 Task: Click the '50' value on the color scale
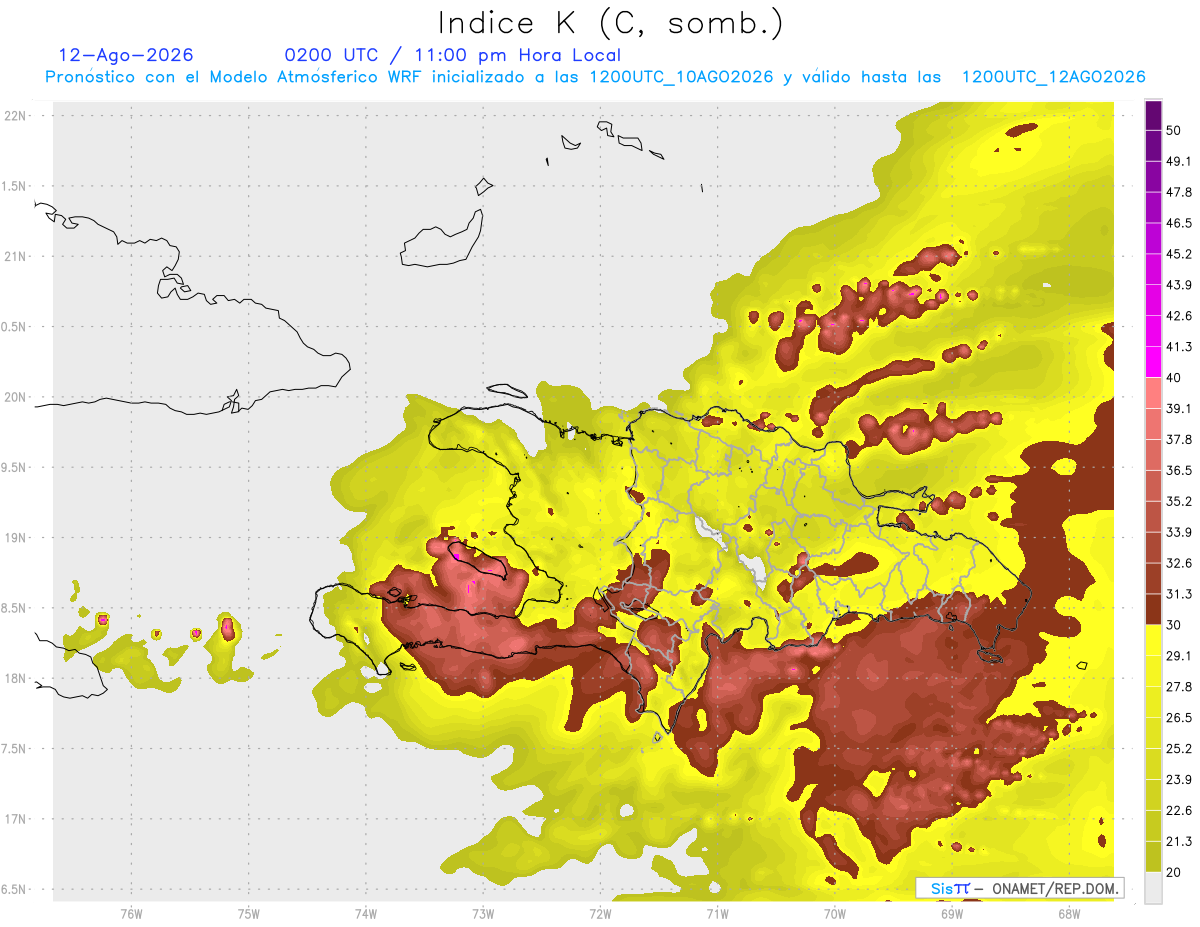[x=1175, y=131]
